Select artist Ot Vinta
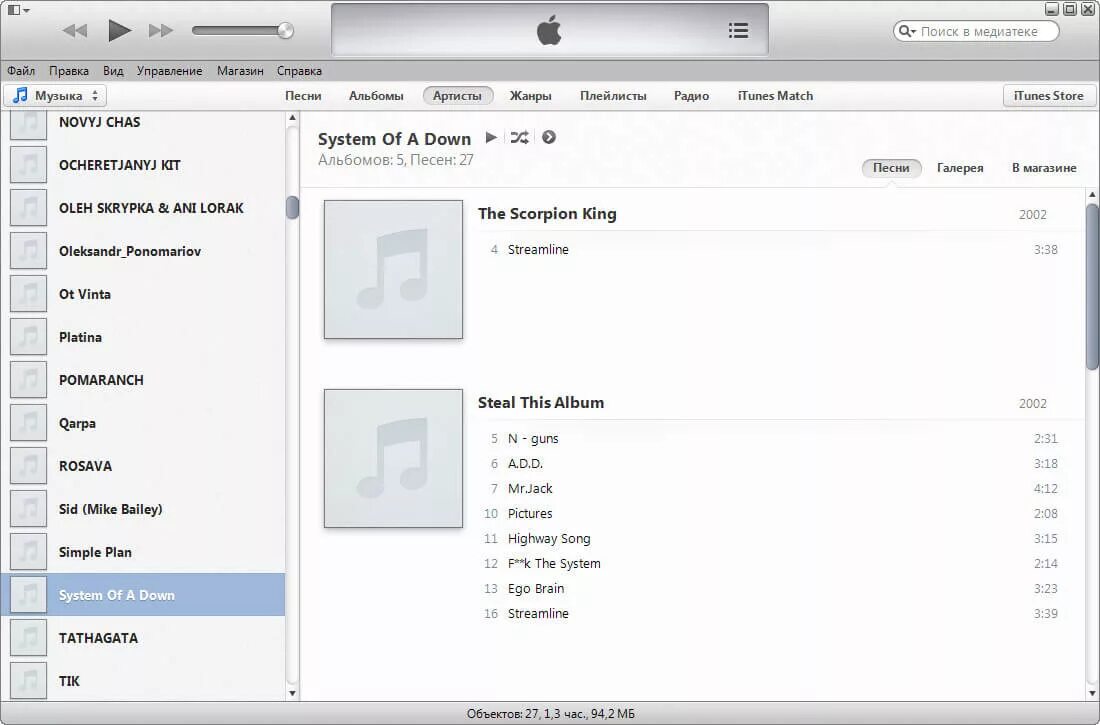 pos(143,294)
